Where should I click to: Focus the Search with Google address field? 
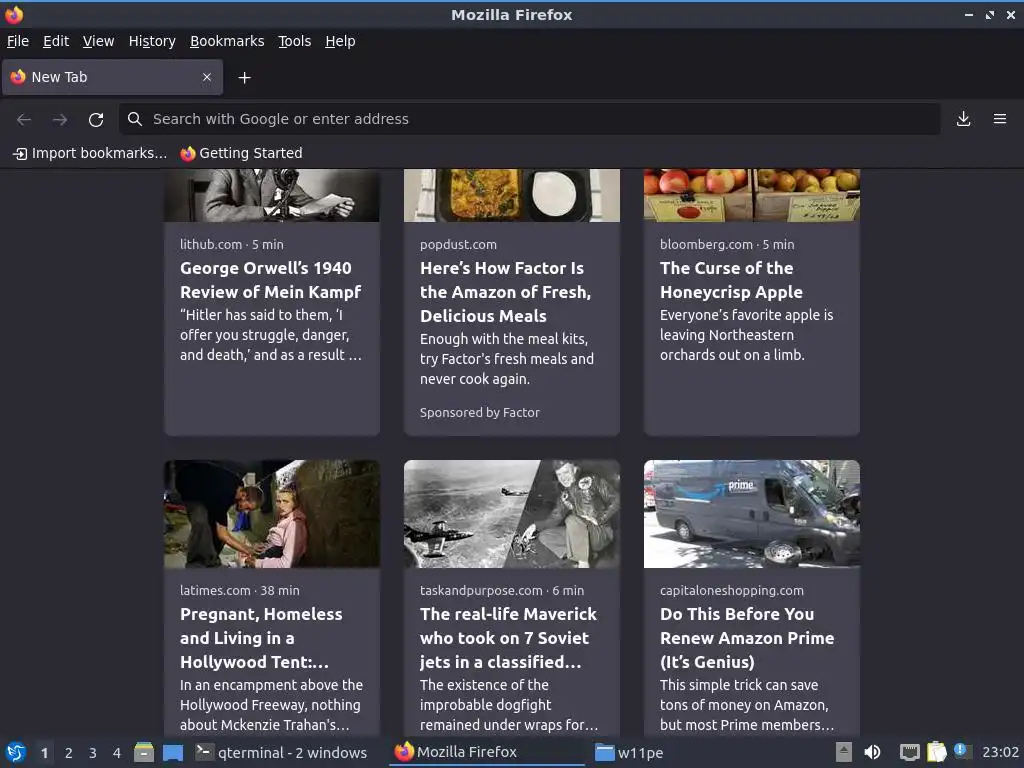click(x=530, y=119)
